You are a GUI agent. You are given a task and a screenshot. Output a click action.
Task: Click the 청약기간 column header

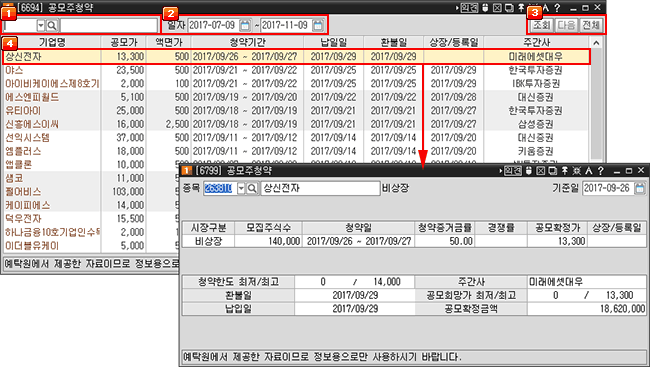247,42
